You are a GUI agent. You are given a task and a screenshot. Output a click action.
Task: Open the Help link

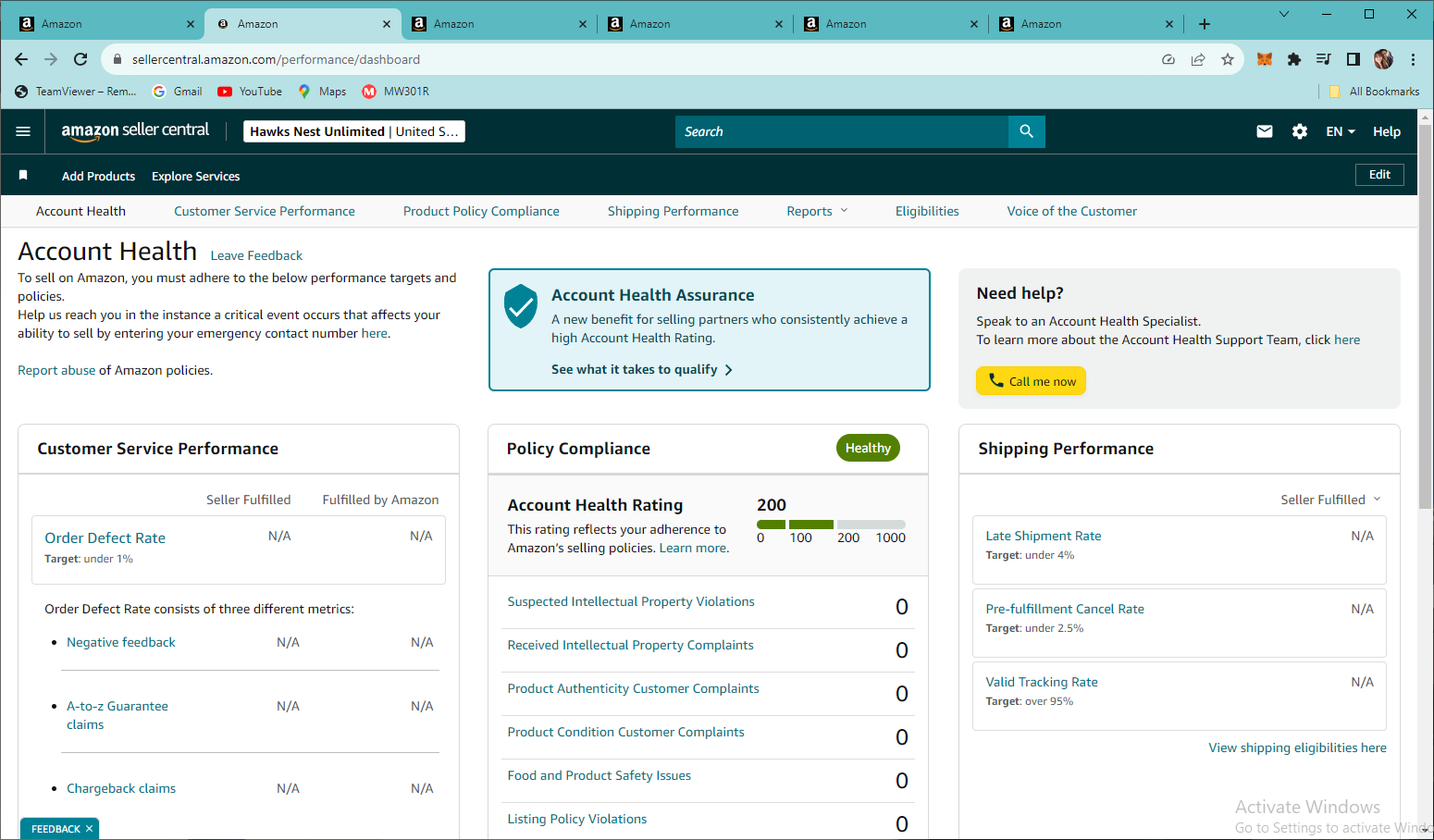pos(1386,131)
